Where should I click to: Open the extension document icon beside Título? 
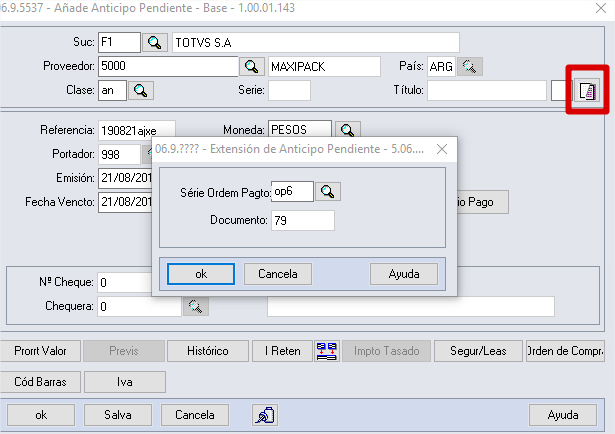(x=587, y=91)
